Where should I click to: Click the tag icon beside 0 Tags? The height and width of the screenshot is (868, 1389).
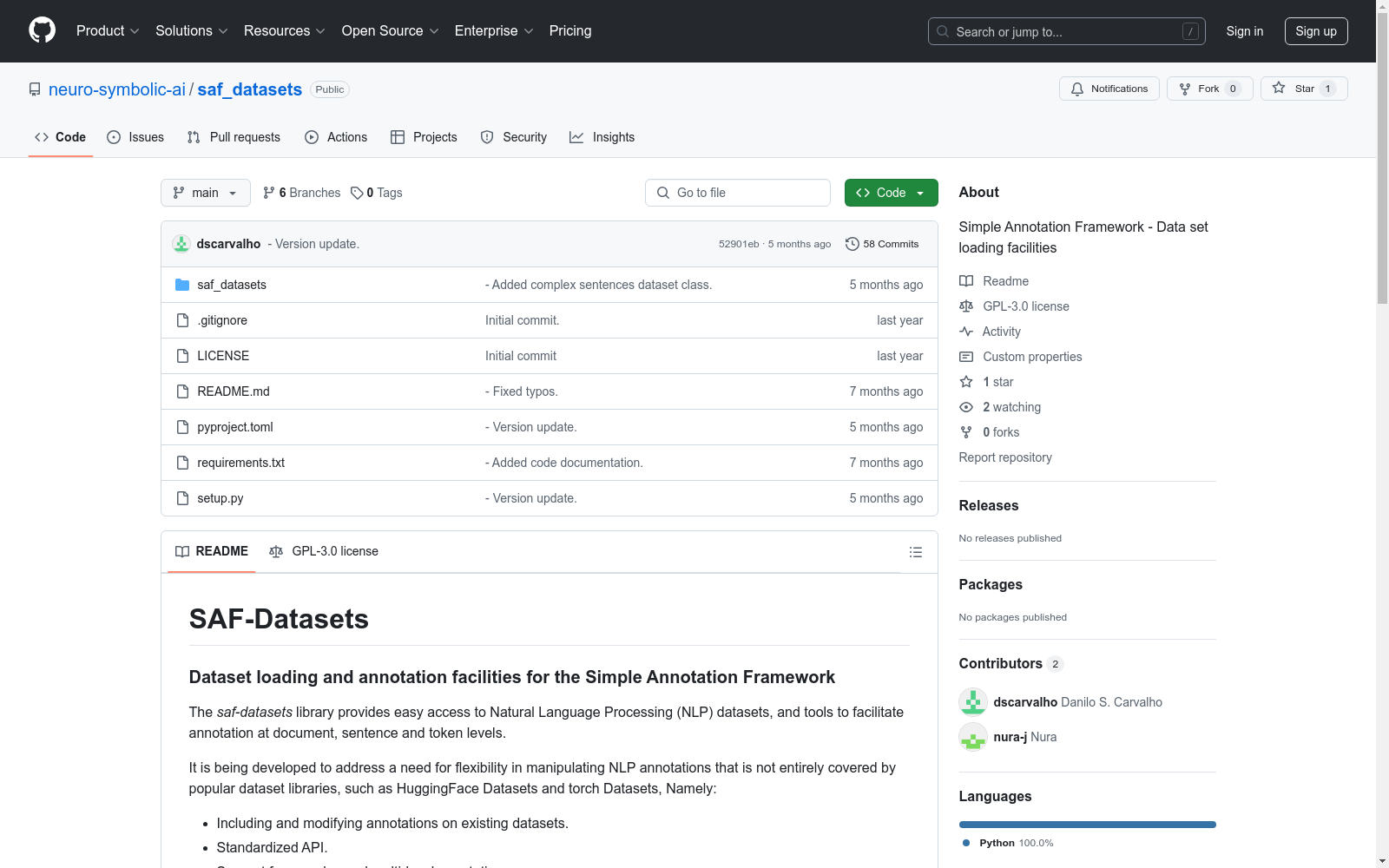(x=357, y=193)
